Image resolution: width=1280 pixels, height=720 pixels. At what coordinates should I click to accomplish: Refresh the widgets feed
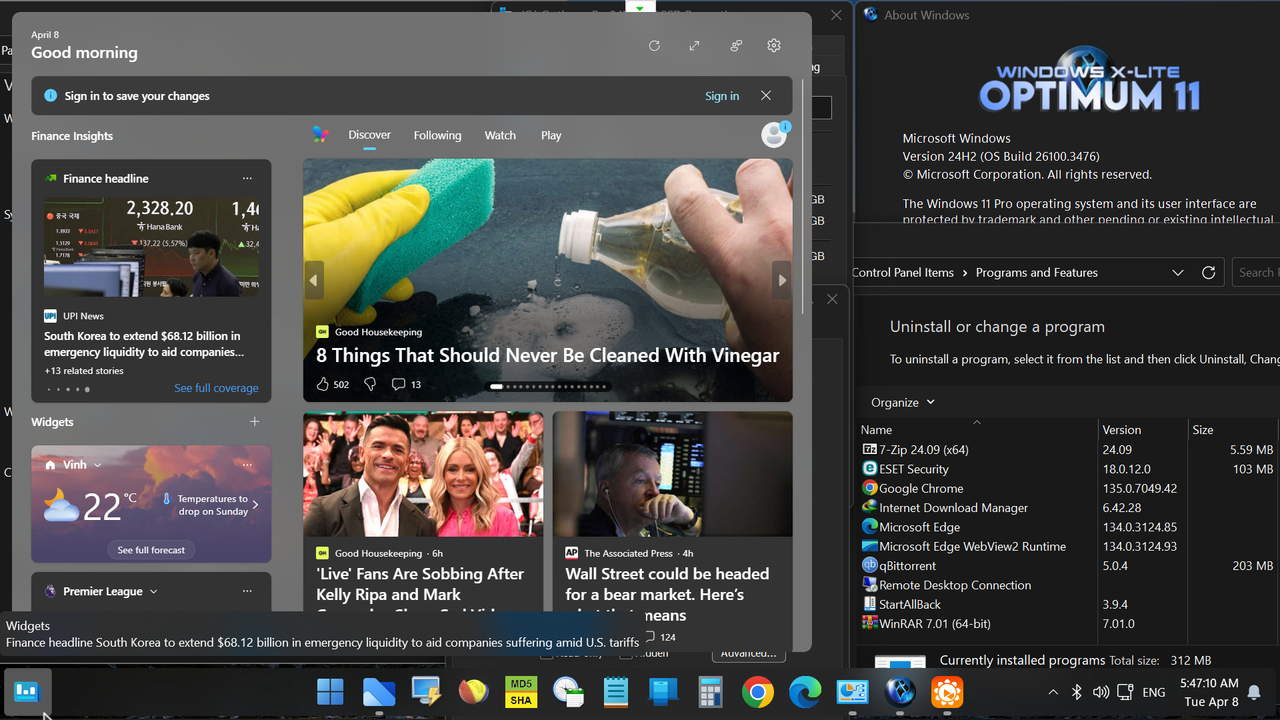(654, 45)
